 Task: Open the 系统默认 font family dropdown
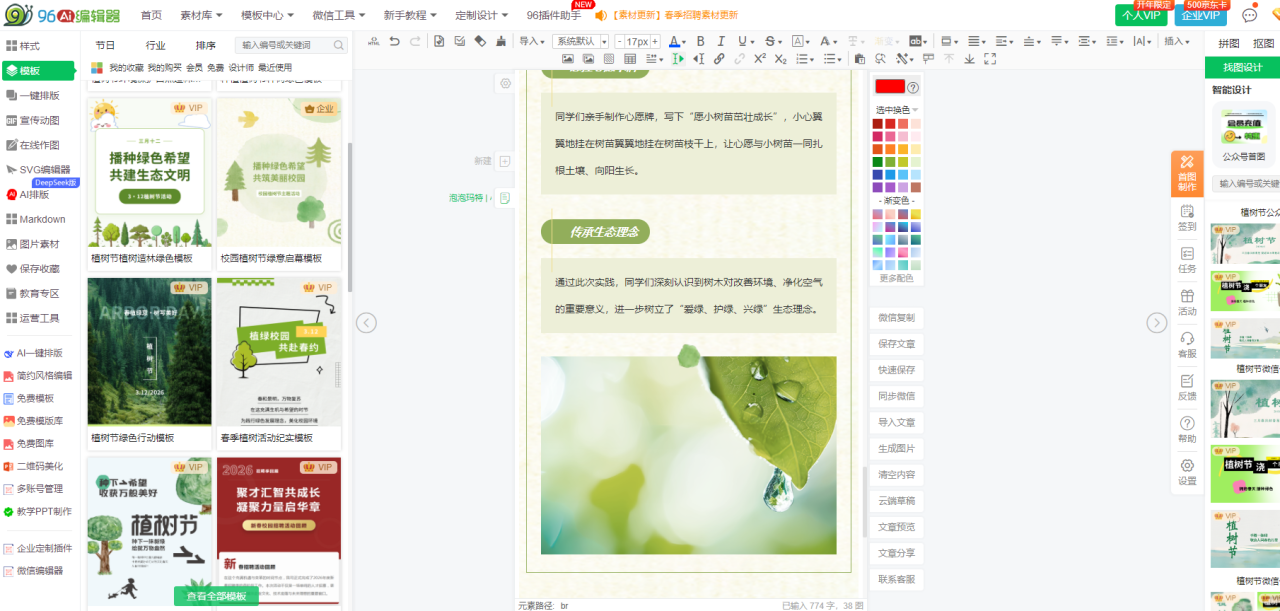[x=582, y=41]
